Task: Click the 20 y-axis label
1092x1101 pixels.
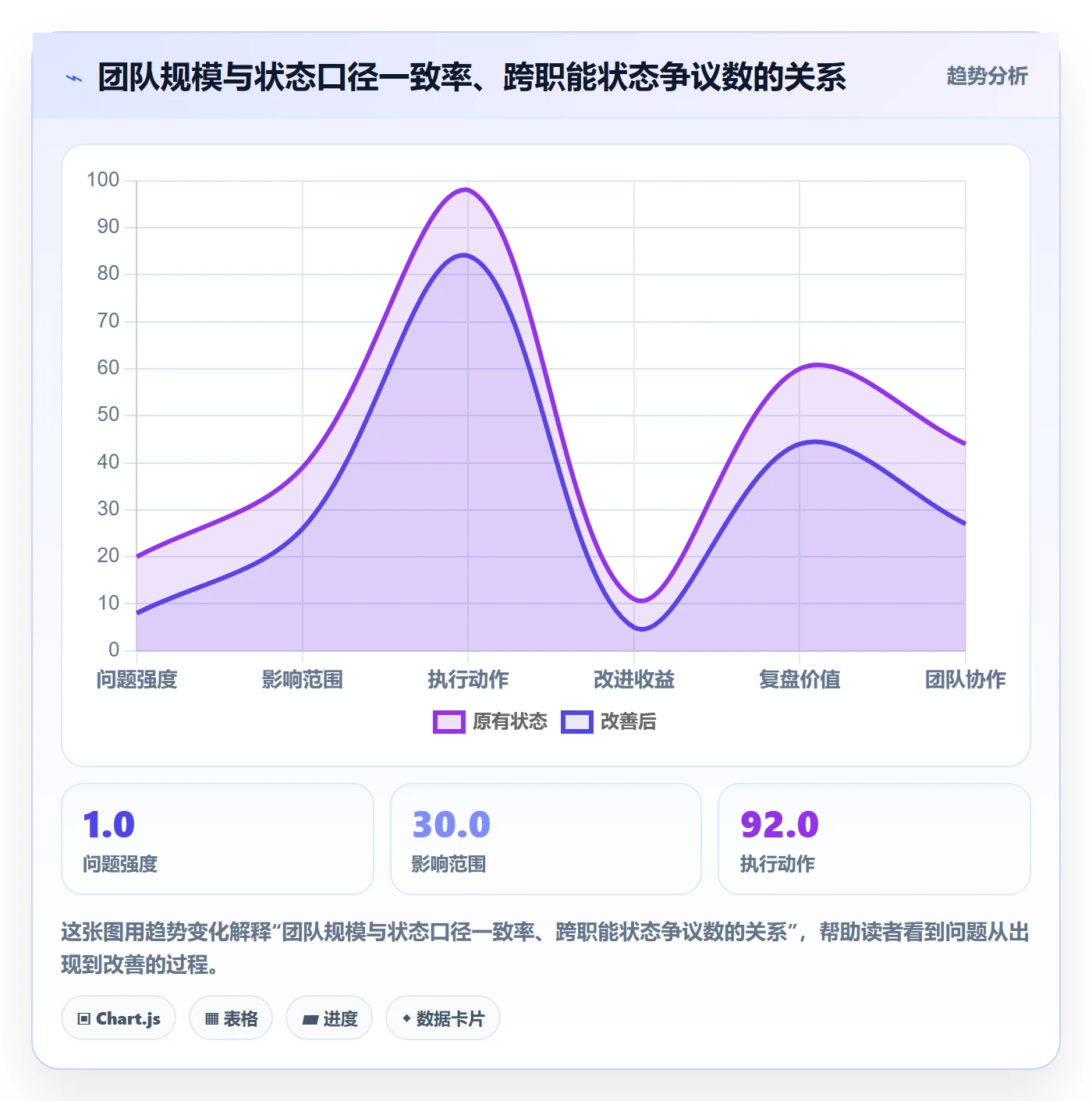Action: [x=108, y=556]
